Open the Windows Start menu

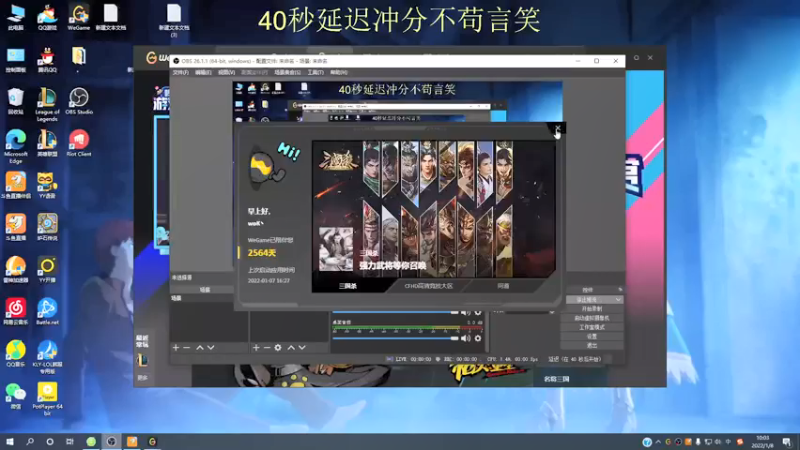pyautogui.click(x=10, y=441)
